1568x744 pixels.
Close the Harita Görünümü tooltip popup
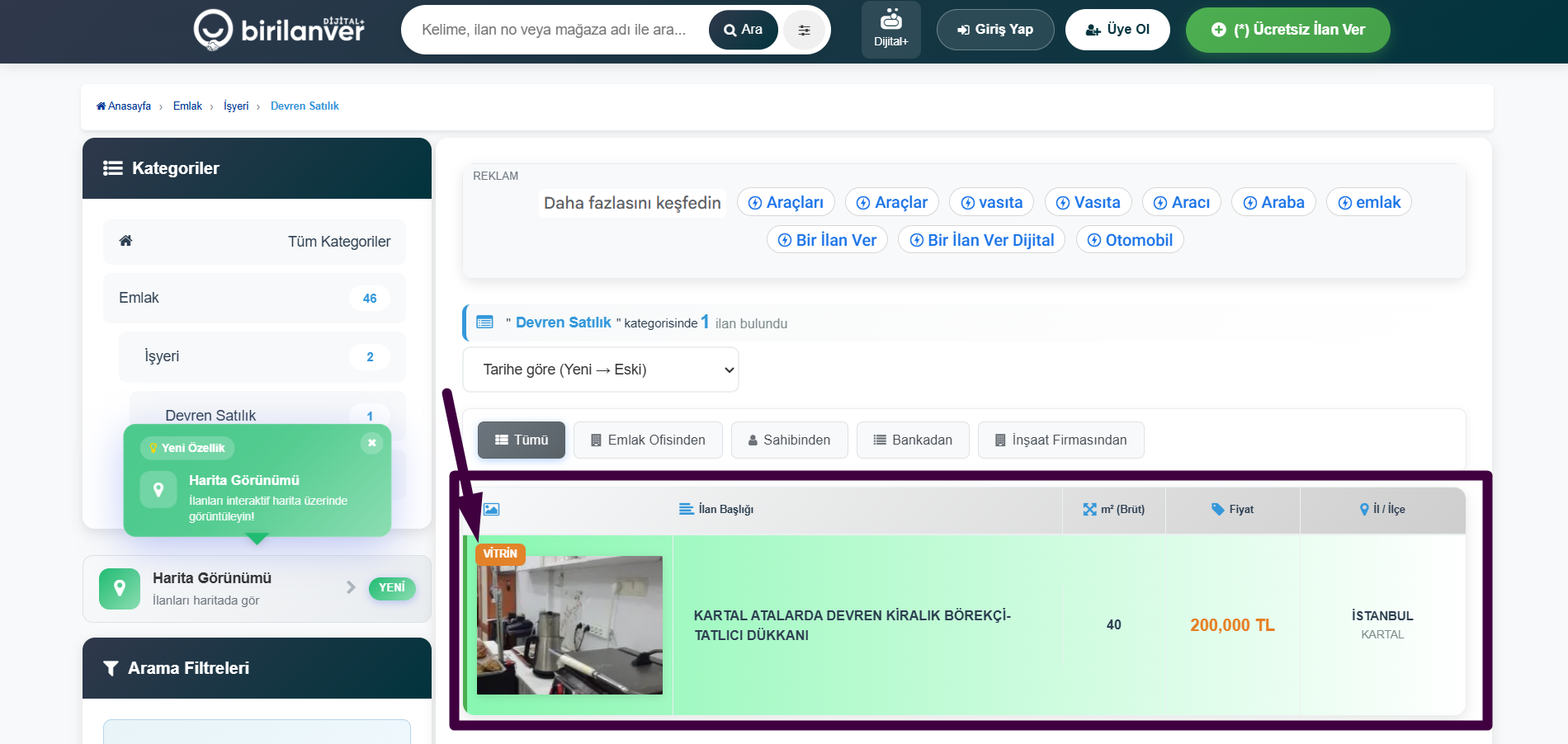point(372,443)
